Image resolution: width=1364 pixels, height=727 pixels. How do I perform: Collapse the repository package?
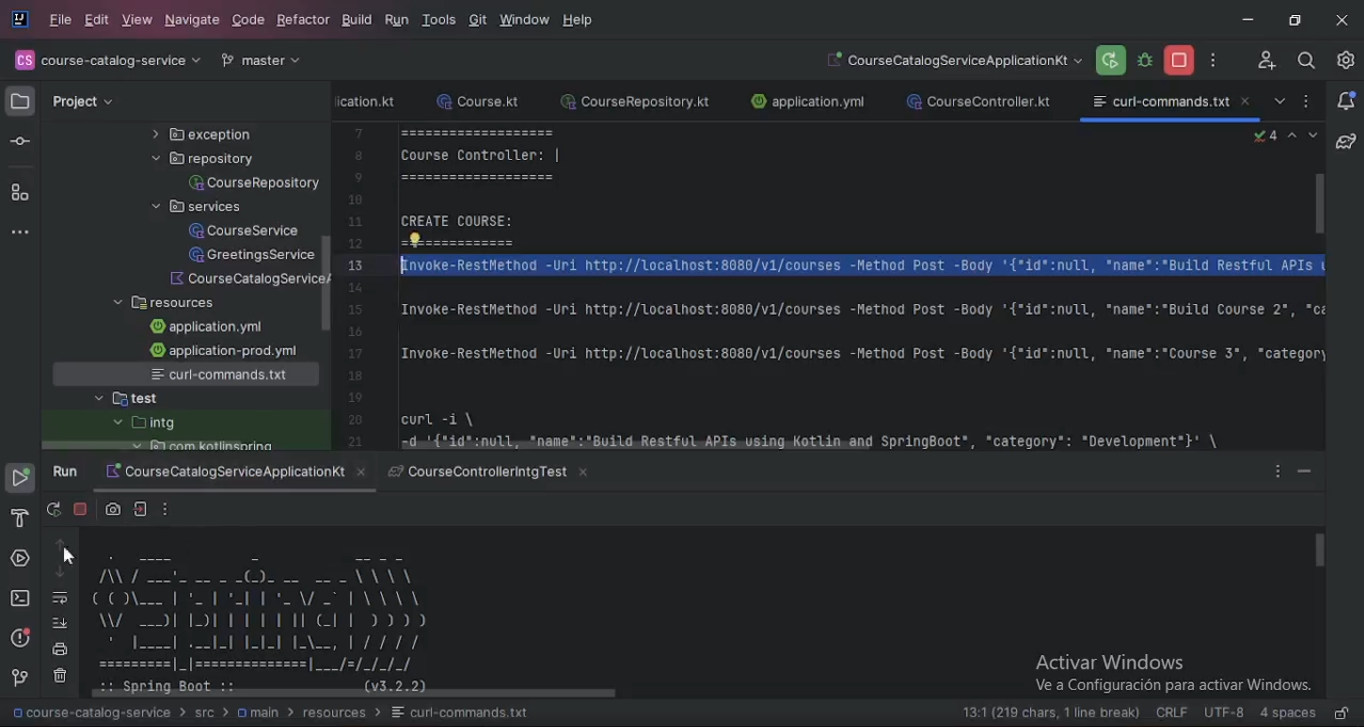click(x=155, y=158)
